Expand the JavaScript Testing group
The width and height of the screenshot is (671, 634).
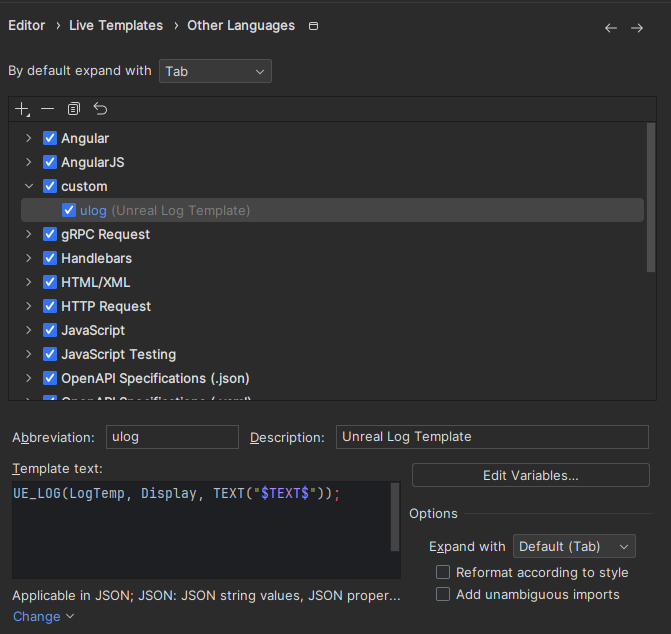tap(29, 354)
